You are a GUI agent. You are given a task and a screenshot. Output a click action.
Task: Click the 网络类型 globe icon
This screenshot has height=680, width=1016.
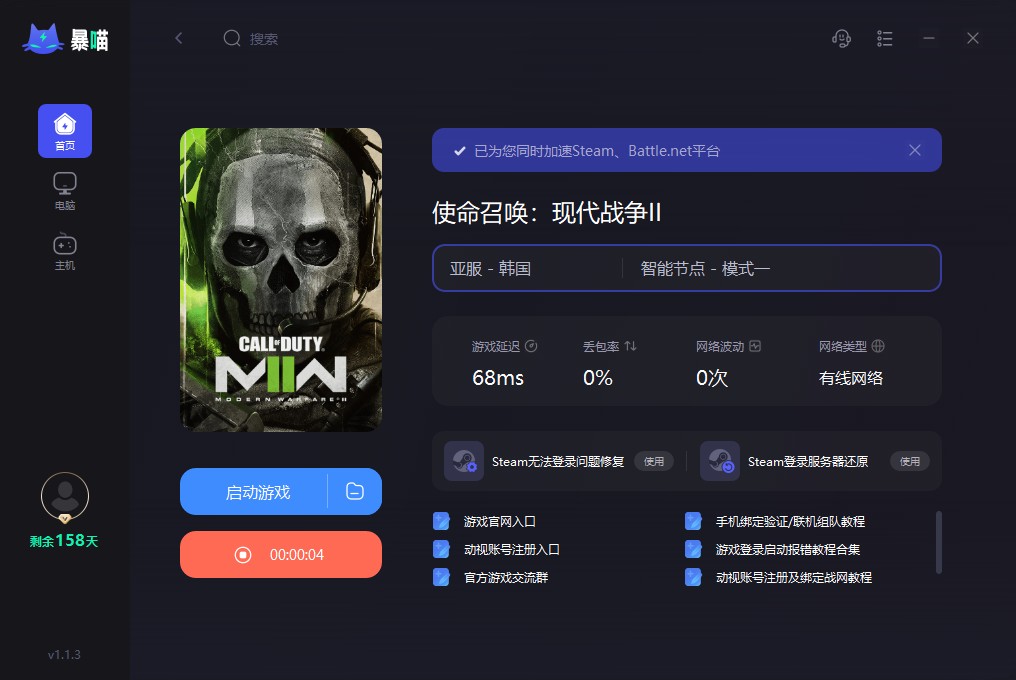pos(878,346)
